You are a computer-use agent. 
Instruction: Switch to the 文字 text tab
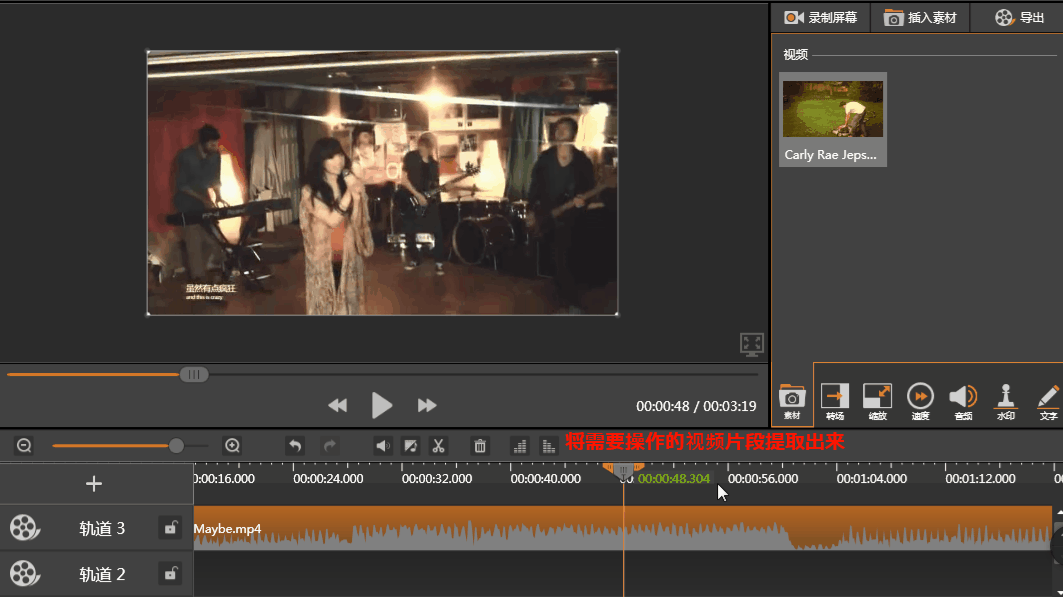1048,401
